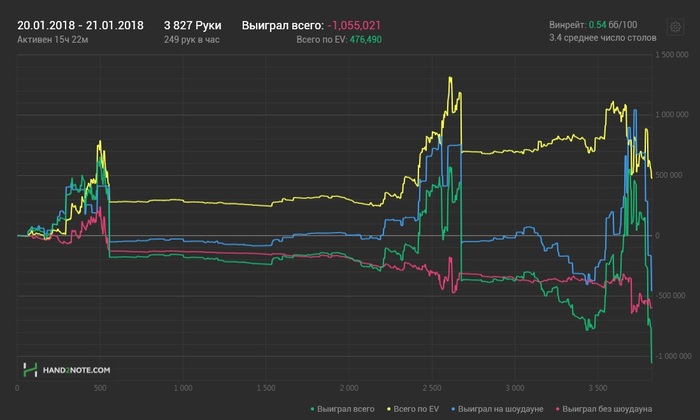Click the 1 500 x-axis label
700x420 pixels.
point(266,388)
